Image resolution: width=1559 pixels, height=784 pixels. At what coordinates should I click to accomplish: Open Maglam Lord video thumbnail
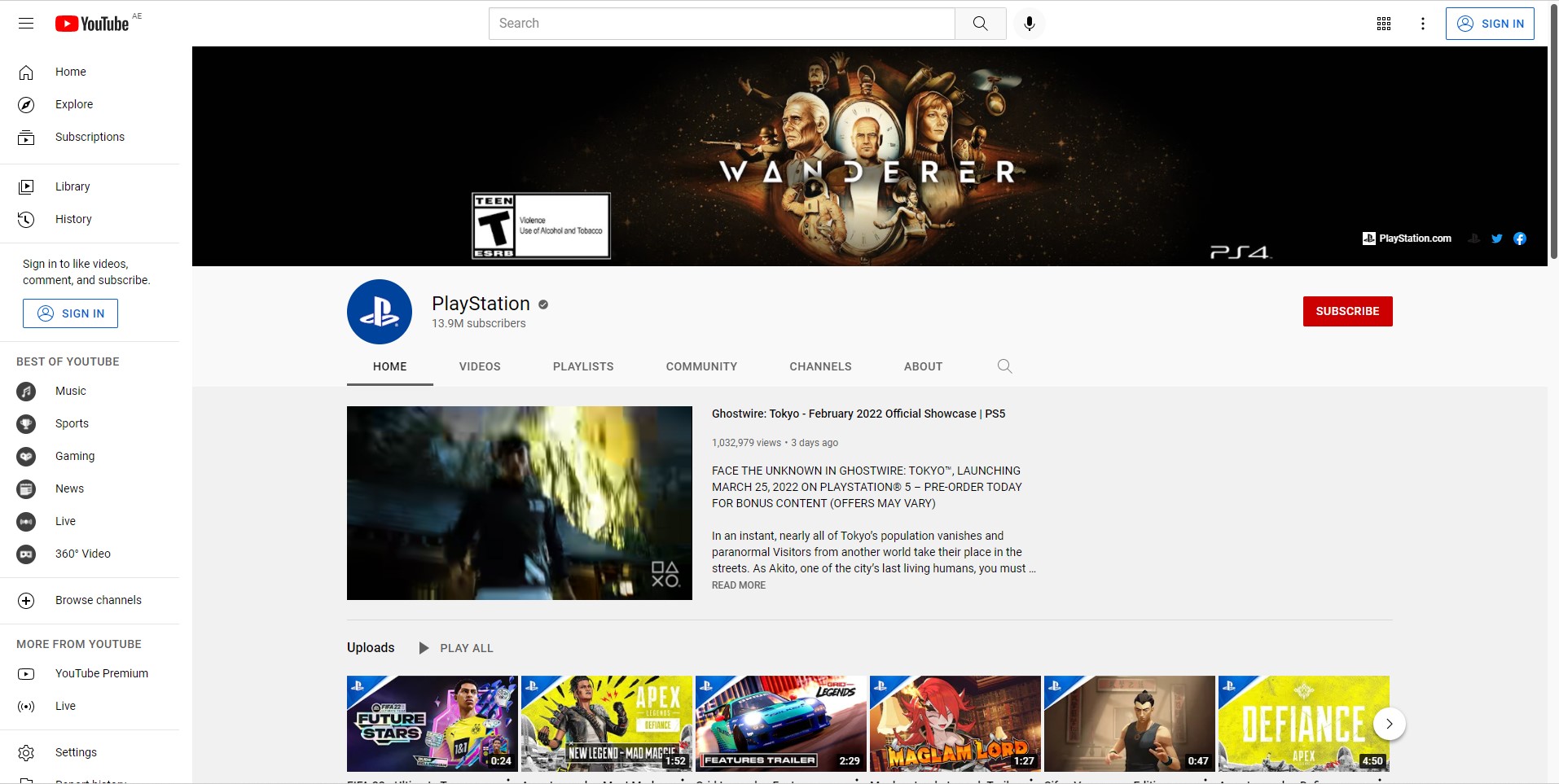[x=955, y=724]
